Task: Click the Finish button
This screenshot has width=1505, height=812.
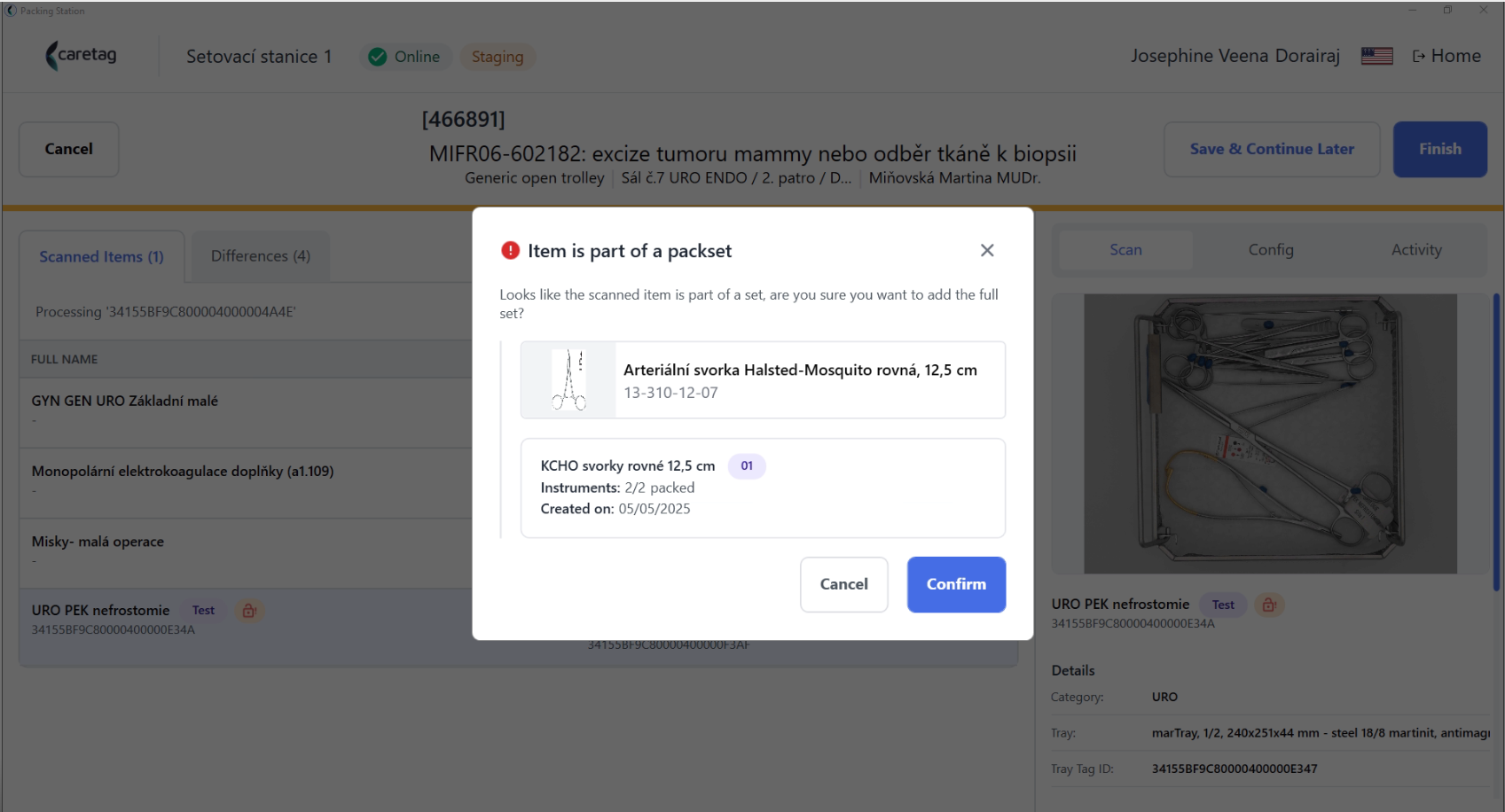Action: coord(1439,149)
